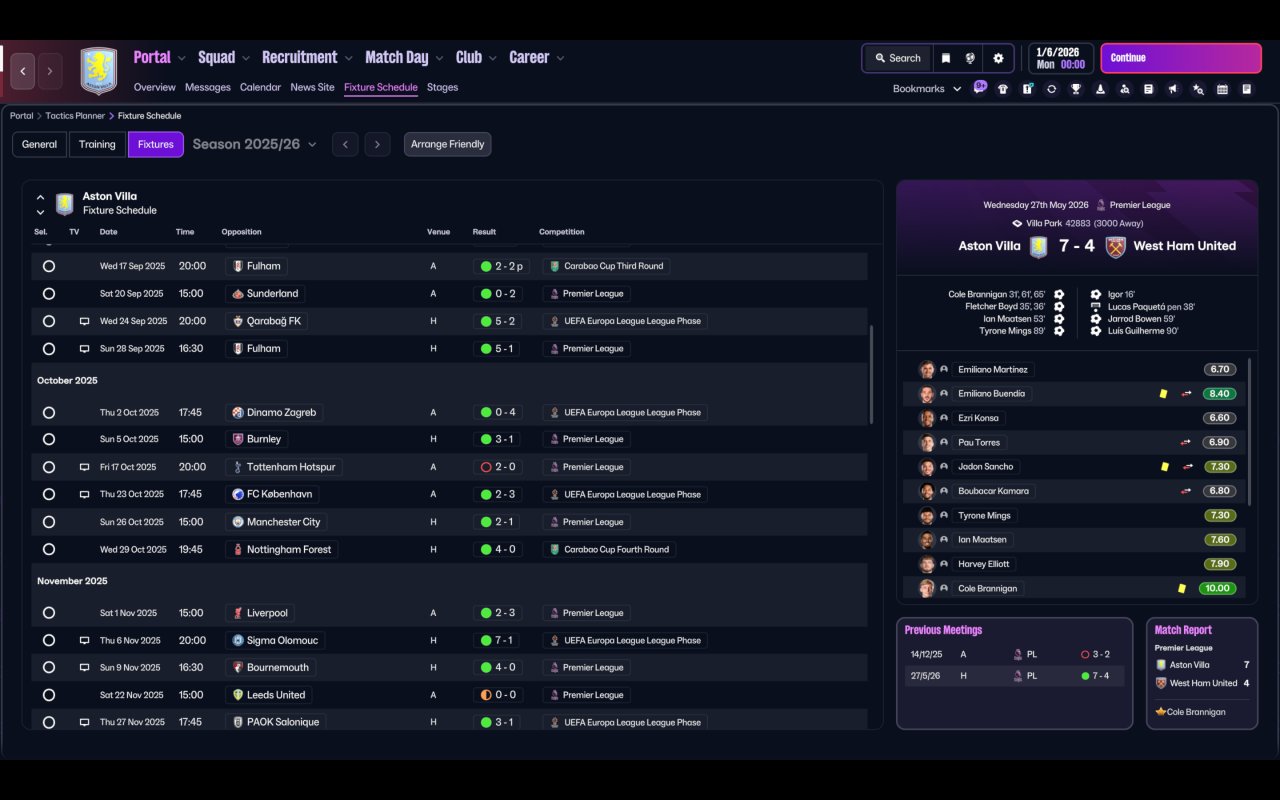Click the TV icon on Qarabağ FK row
The height and width of the screenshot is (800, 1280).
click(84, 321)
